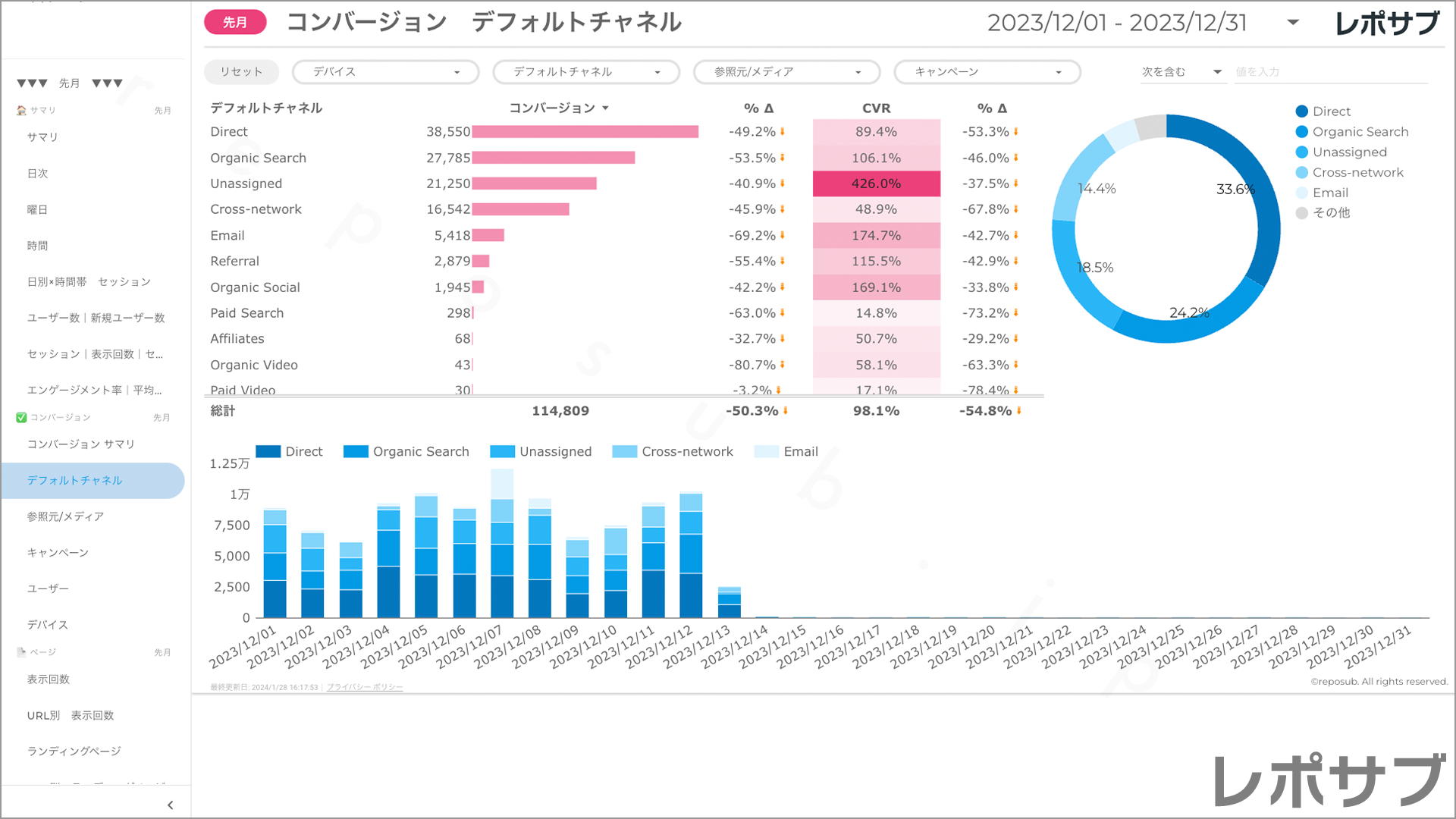1456x819 pixels.
Task: Go to ランディングページ sidebar item
Action: coord(74,752)
